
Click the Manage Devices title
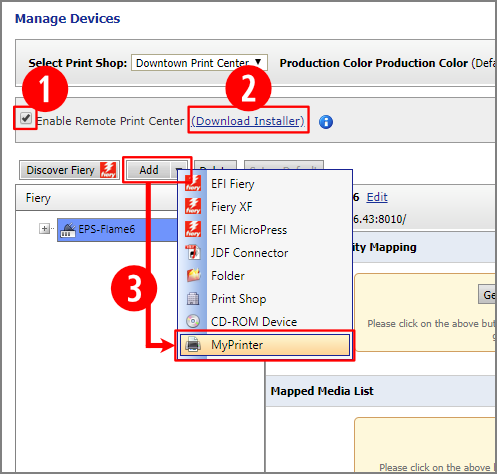[x=68, y=19]
